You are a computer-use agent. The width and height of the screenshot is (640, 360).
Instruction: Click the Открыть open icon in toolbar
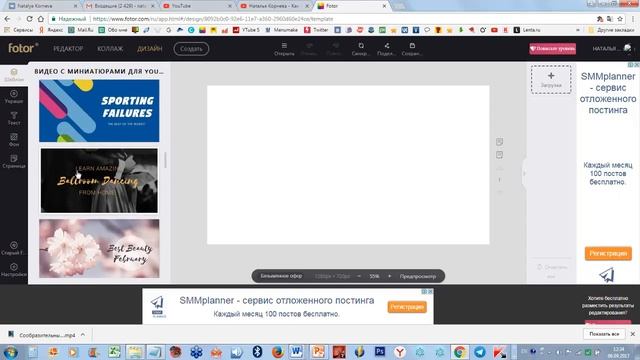284,49
